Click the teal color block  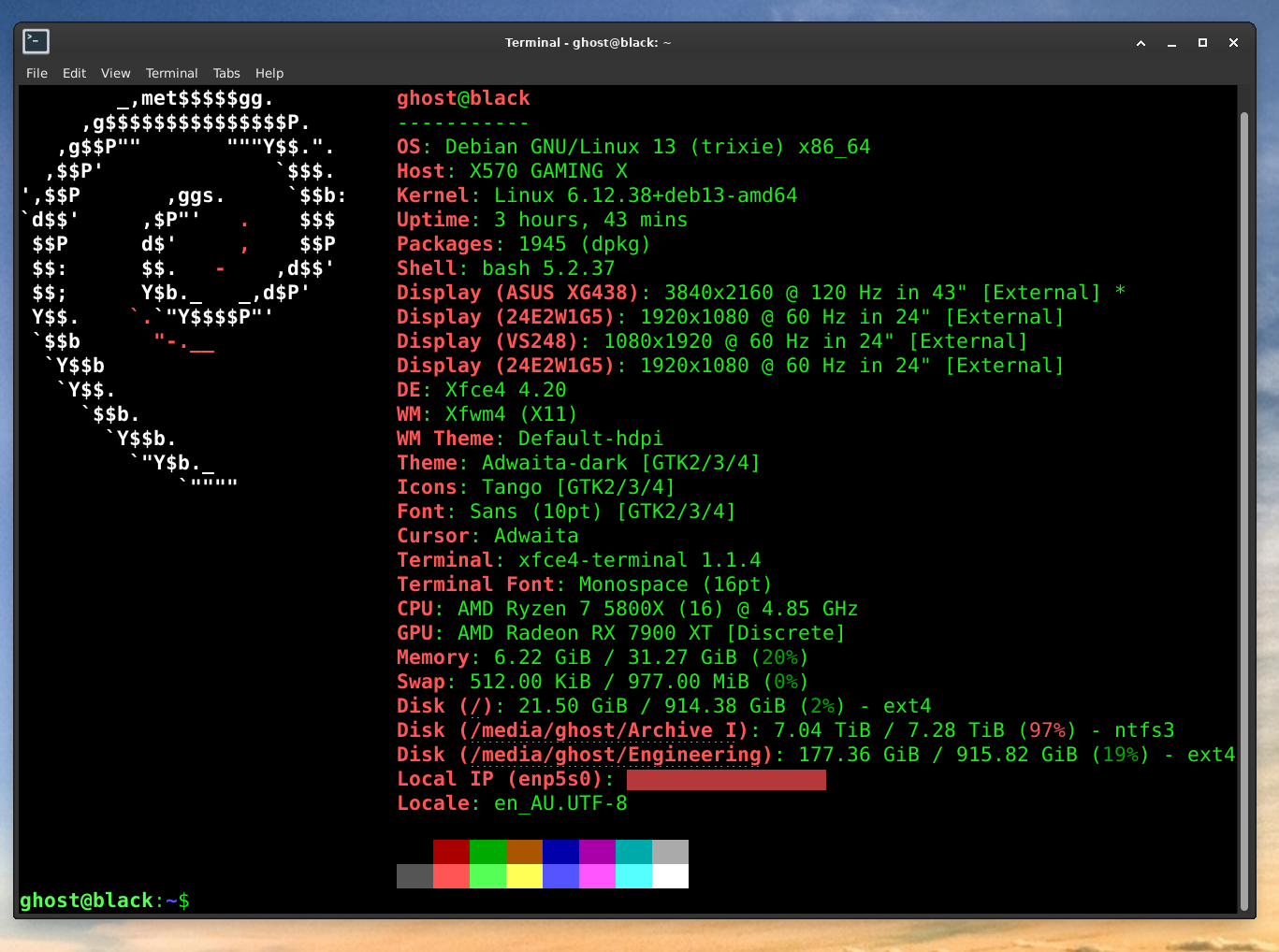(x=633, y=852)
